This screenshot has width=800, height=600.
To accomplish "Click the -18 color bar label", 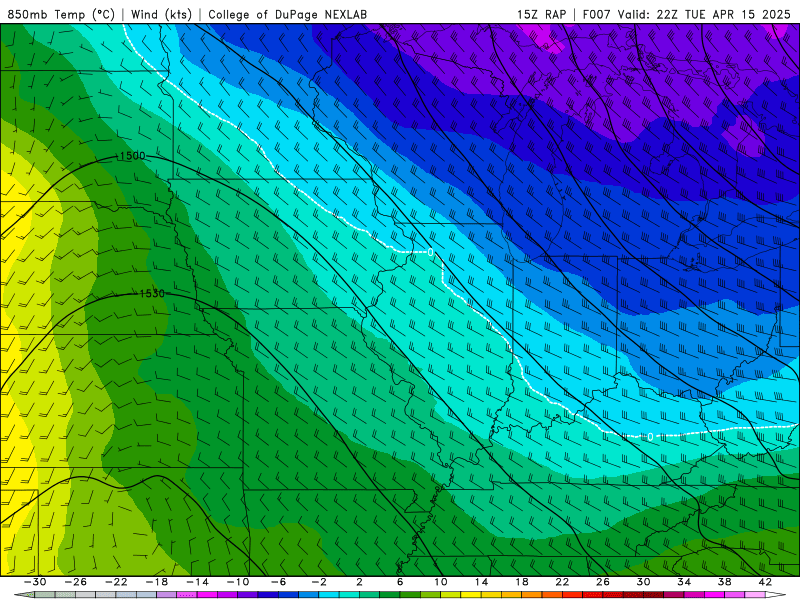I will coord(157,582).
